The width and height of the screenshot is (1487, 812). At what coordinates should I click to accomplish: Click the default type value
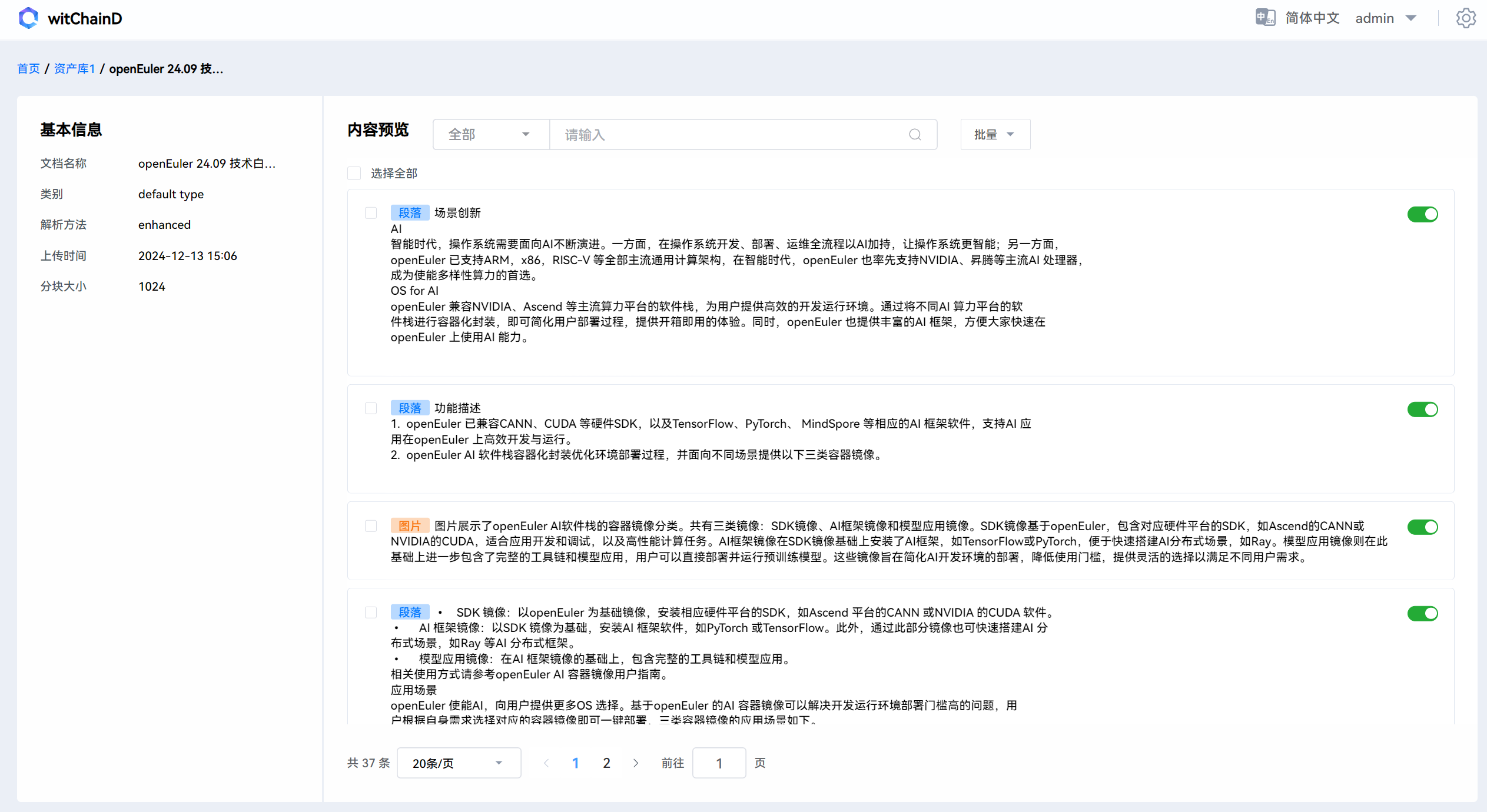pyautogui.click(x=171, y=194)
